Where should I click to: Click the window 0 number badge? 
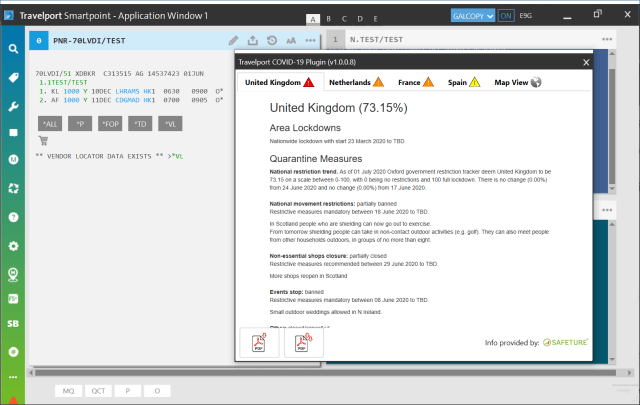(39, 40)
